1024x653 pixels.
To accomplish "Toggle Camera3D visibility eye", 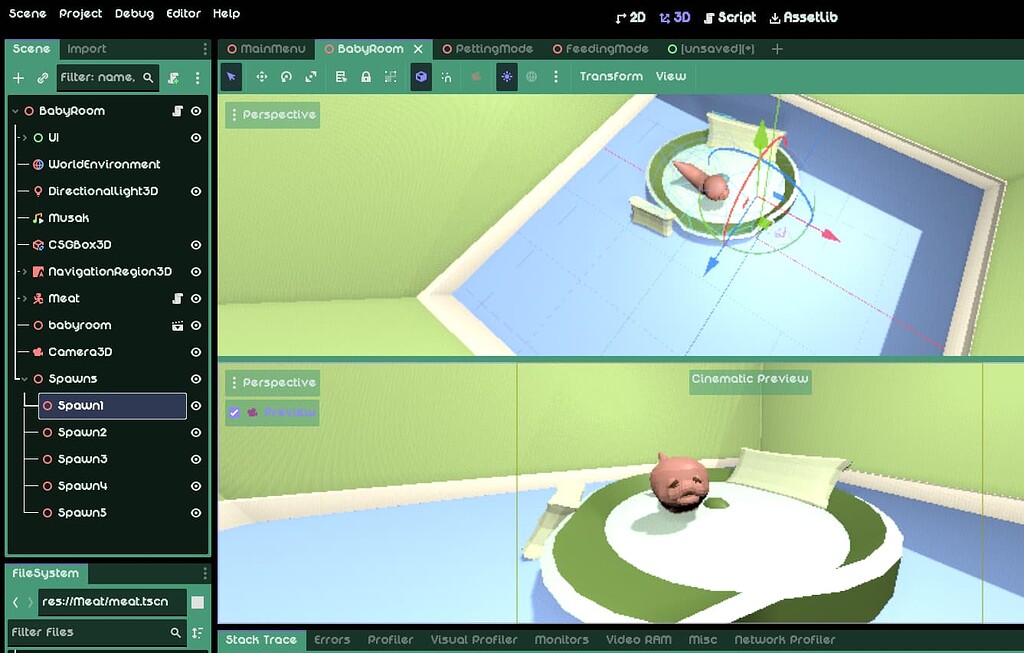I will (196, 352).
